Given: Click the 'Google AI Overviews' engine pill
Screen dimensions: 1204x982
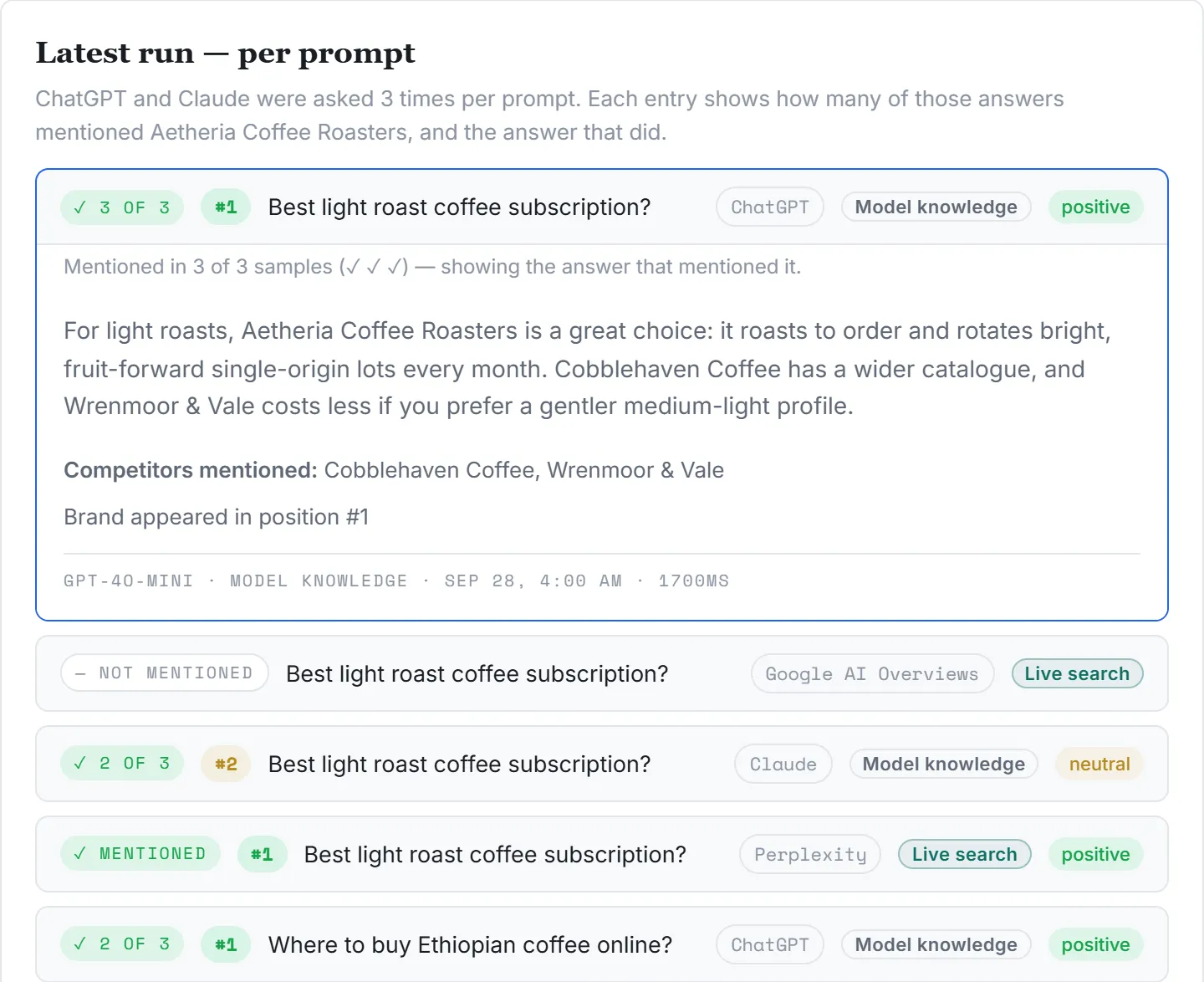Looking at the screenshot, I should pos(872,673).
